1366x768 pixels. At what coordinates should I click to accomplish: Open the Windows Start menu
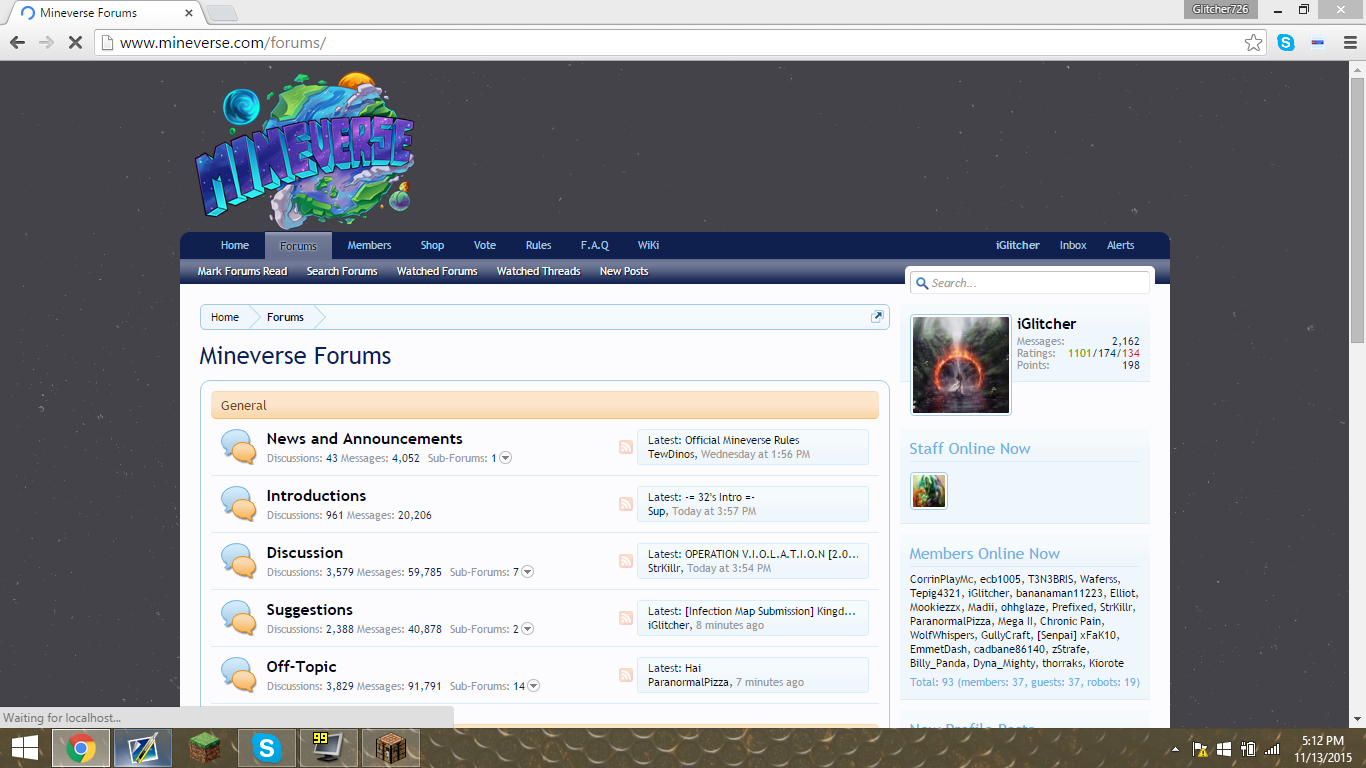pyautogui.click(x=24, y=748)
